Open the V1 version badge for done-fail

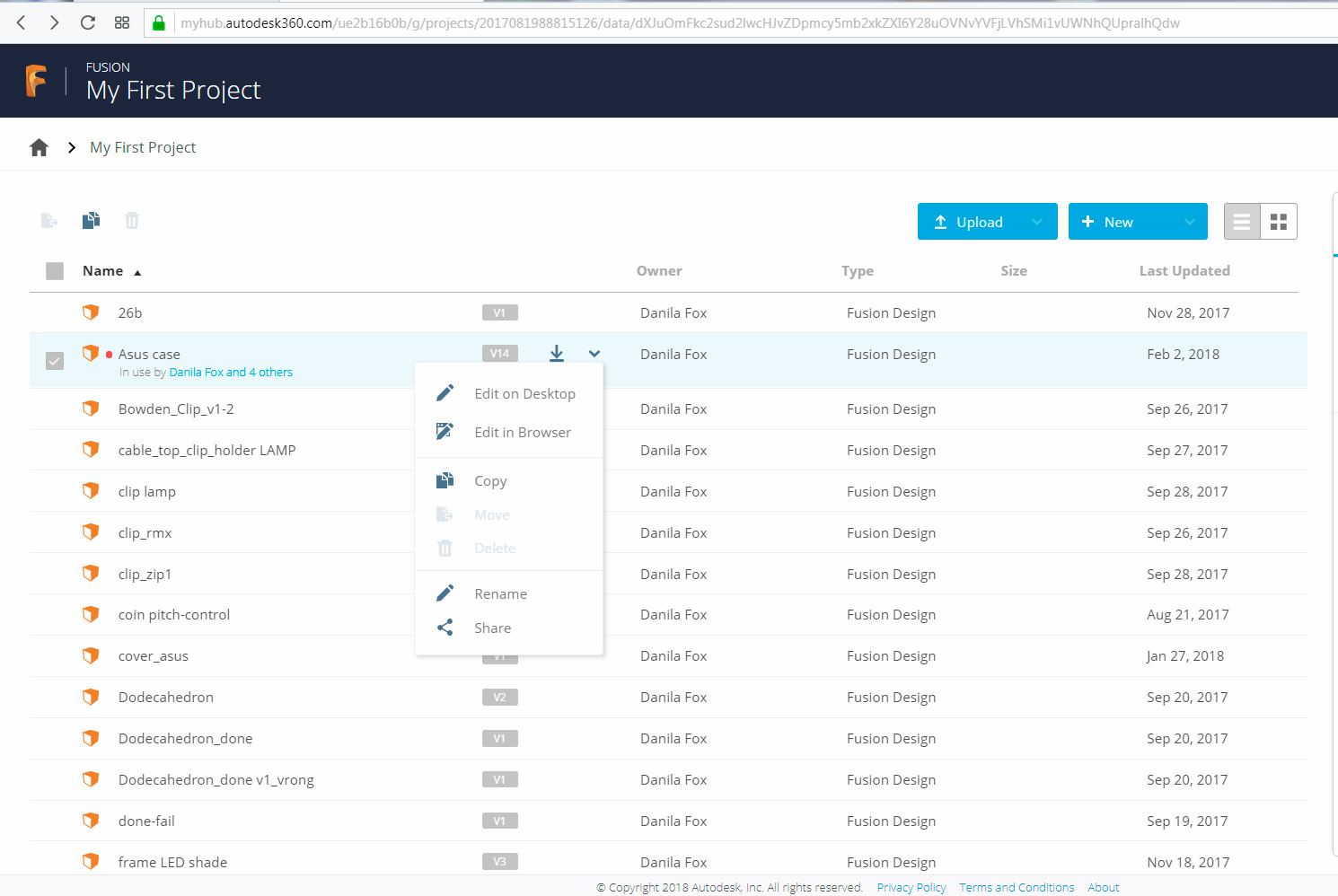pos(500,821)
